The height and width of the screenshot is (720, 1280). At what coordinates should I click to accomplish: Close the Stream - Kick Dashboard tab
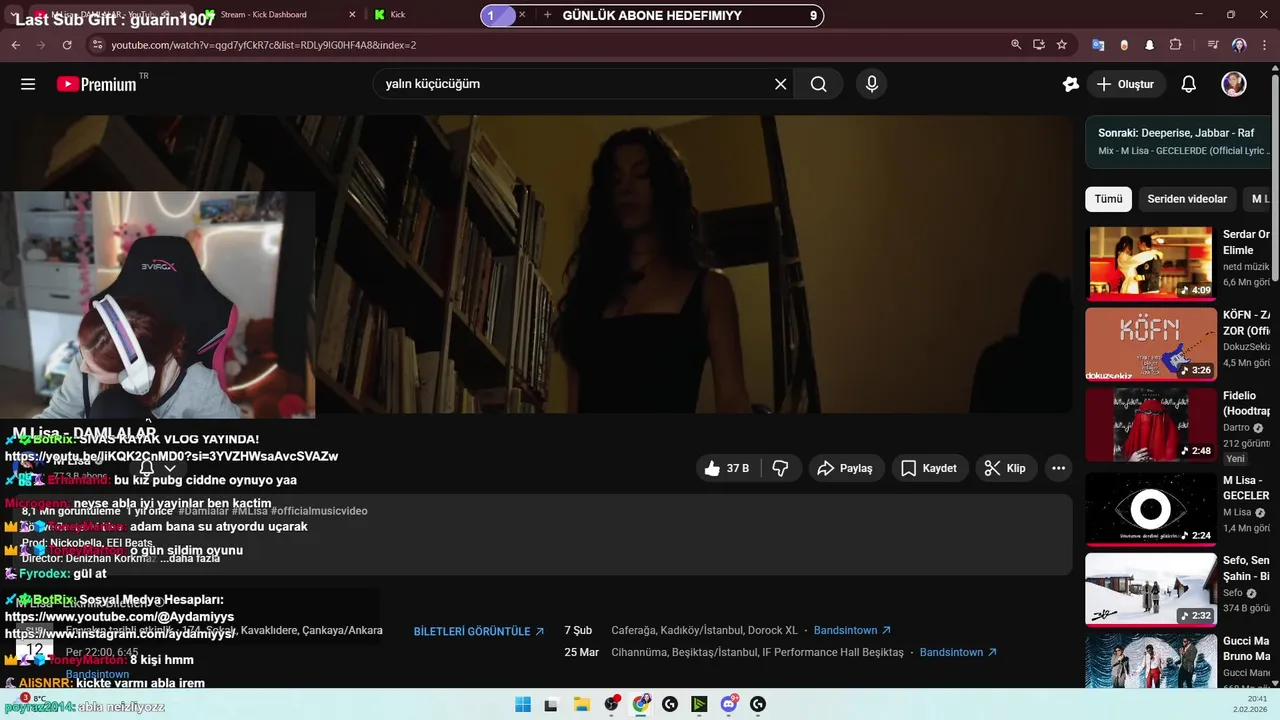click(352, 15)
